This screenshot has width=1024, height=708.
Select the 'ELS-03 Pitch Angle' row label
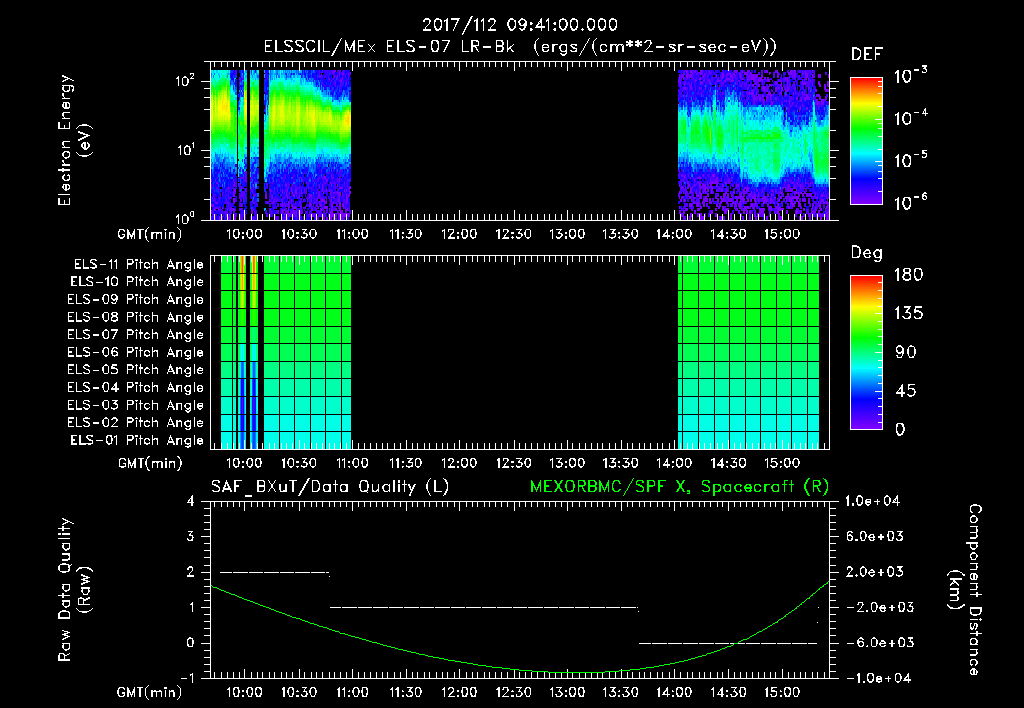click(x=136, y=405)
